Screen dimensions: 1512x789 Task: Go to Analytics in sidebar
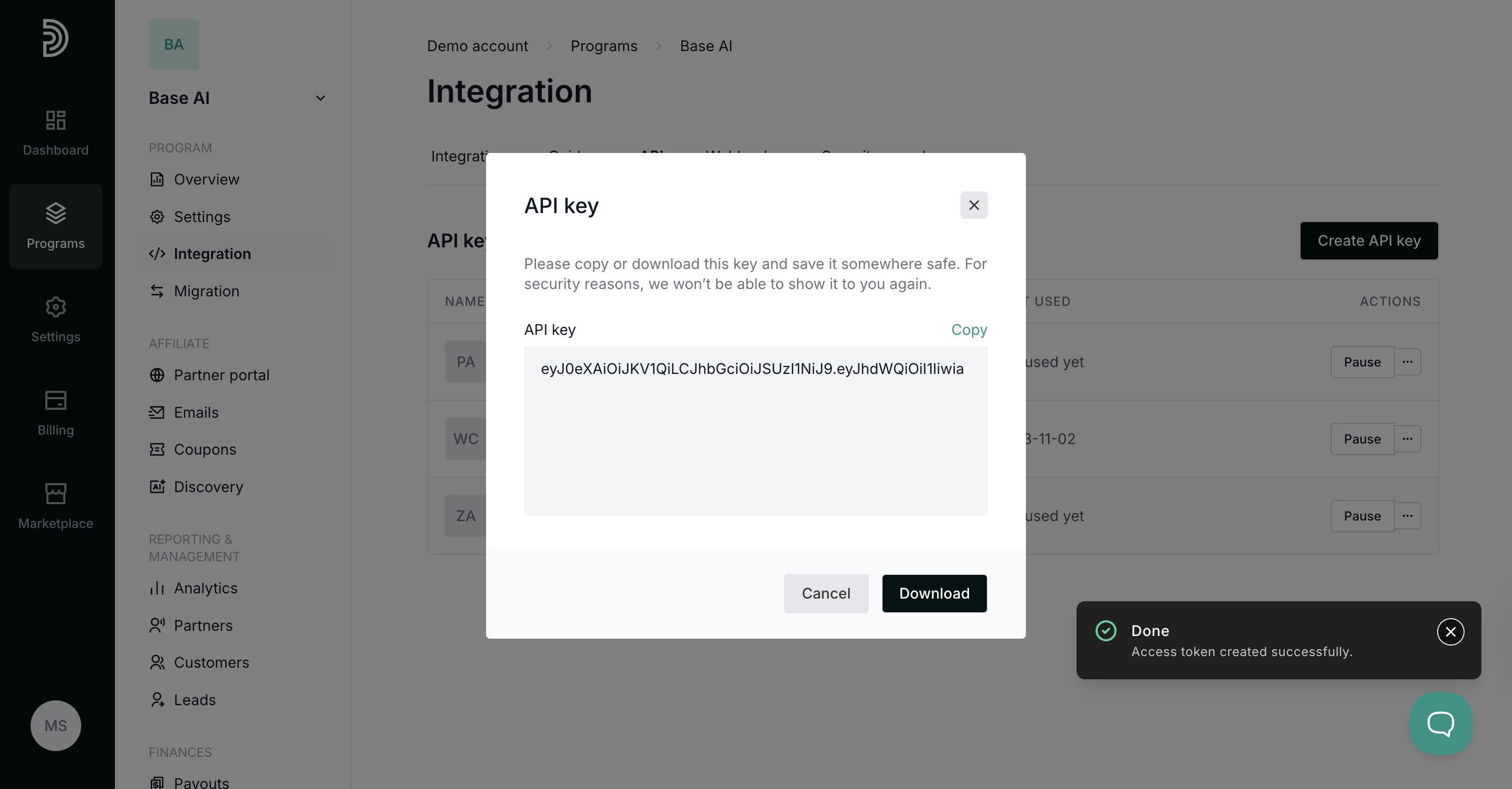click(x=206, y=588)
